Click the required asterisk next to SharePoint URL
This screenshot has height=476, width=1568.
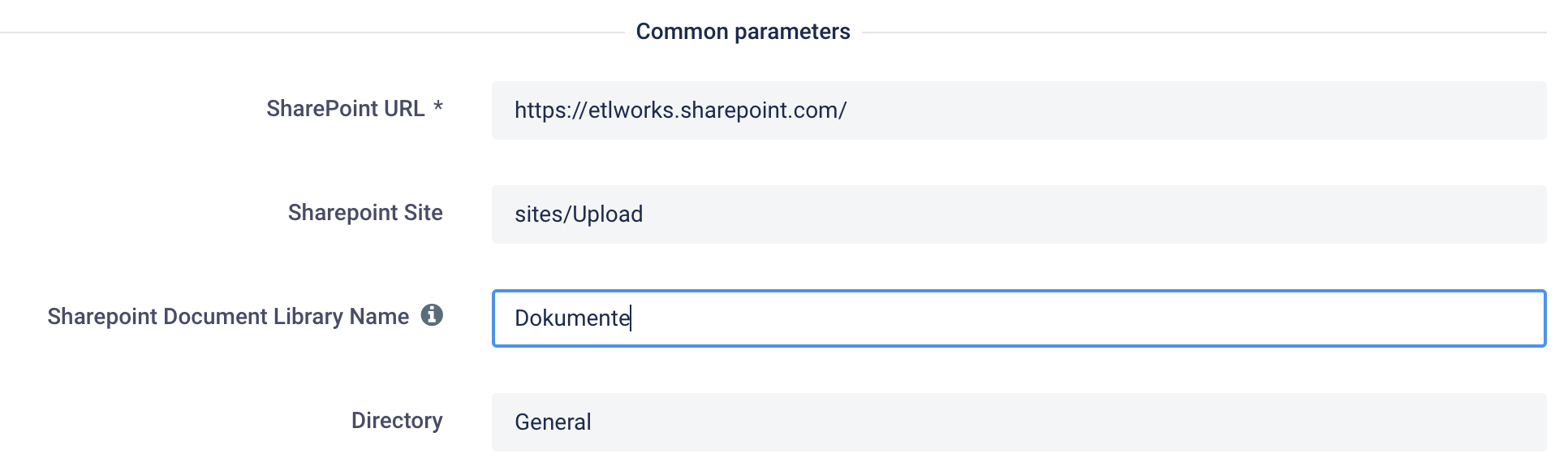(x=438, y=106)
